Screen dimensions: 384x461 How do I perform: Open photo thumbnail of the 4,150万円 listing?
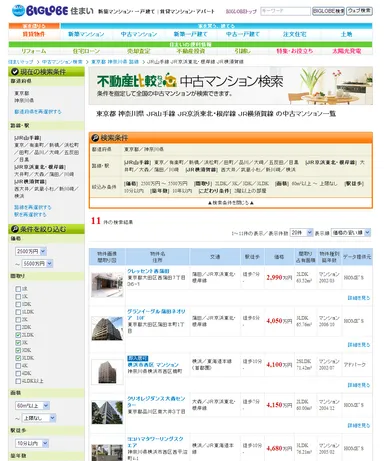pos(107,412)
